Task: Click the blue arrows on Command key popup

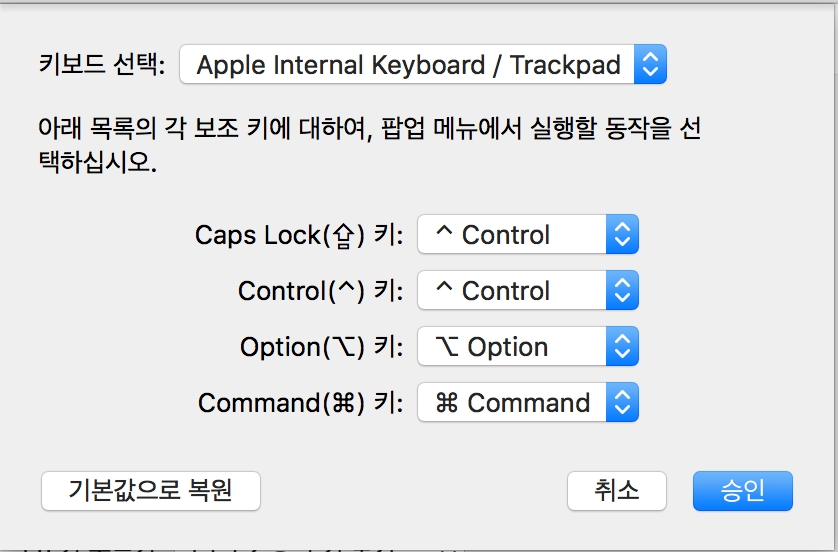Action: pos(622,403)
